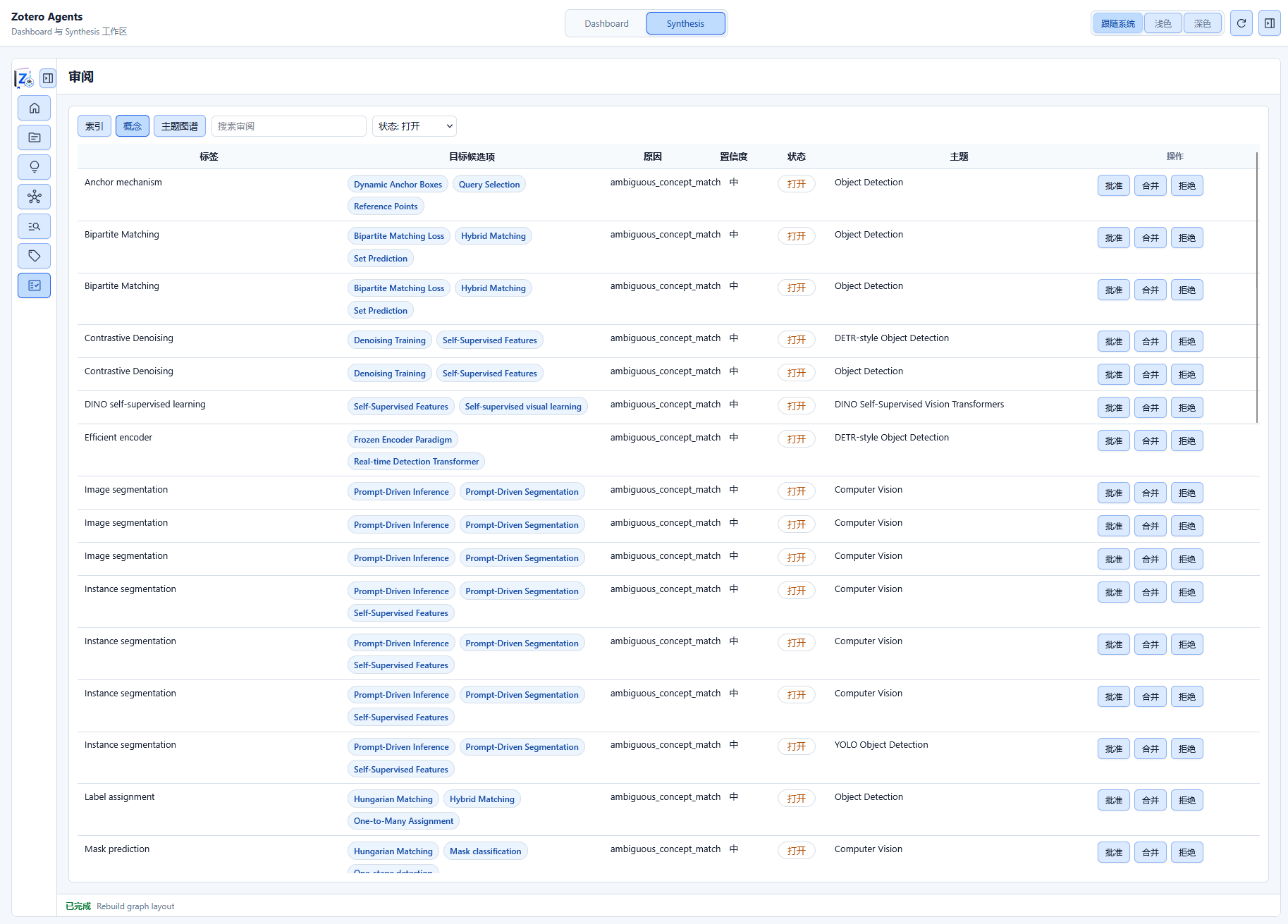The image size is (1288, 924).
Task: Open the 状态: 打开 dropdown
Action: (415, 126)
